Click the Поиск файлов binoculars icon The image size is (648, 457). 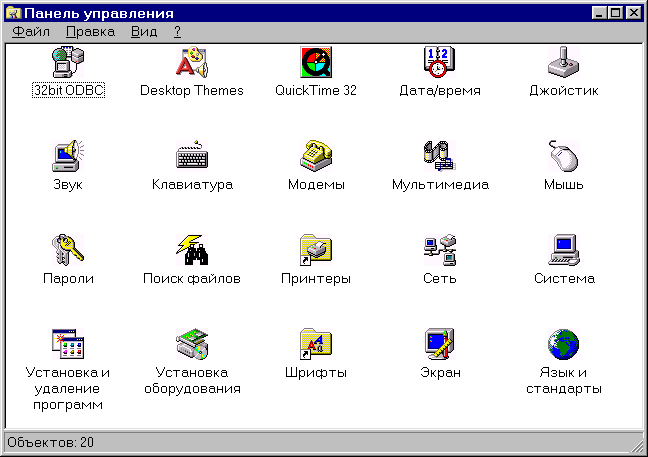pyautogui.click(x=192, y=250)
